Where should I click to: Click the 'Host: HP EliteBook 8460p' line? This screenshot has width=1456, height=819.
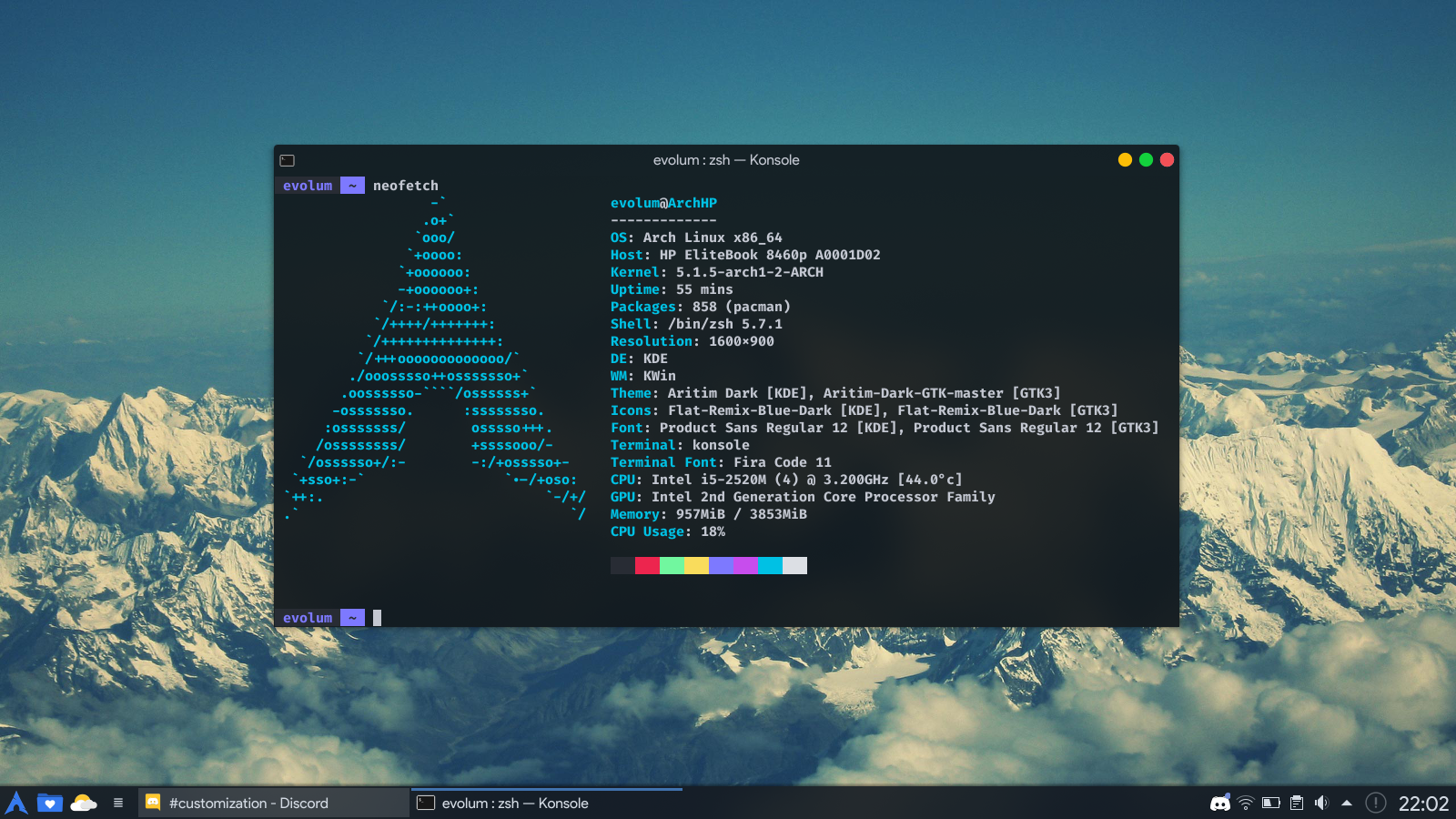click(x=745, y=255)
